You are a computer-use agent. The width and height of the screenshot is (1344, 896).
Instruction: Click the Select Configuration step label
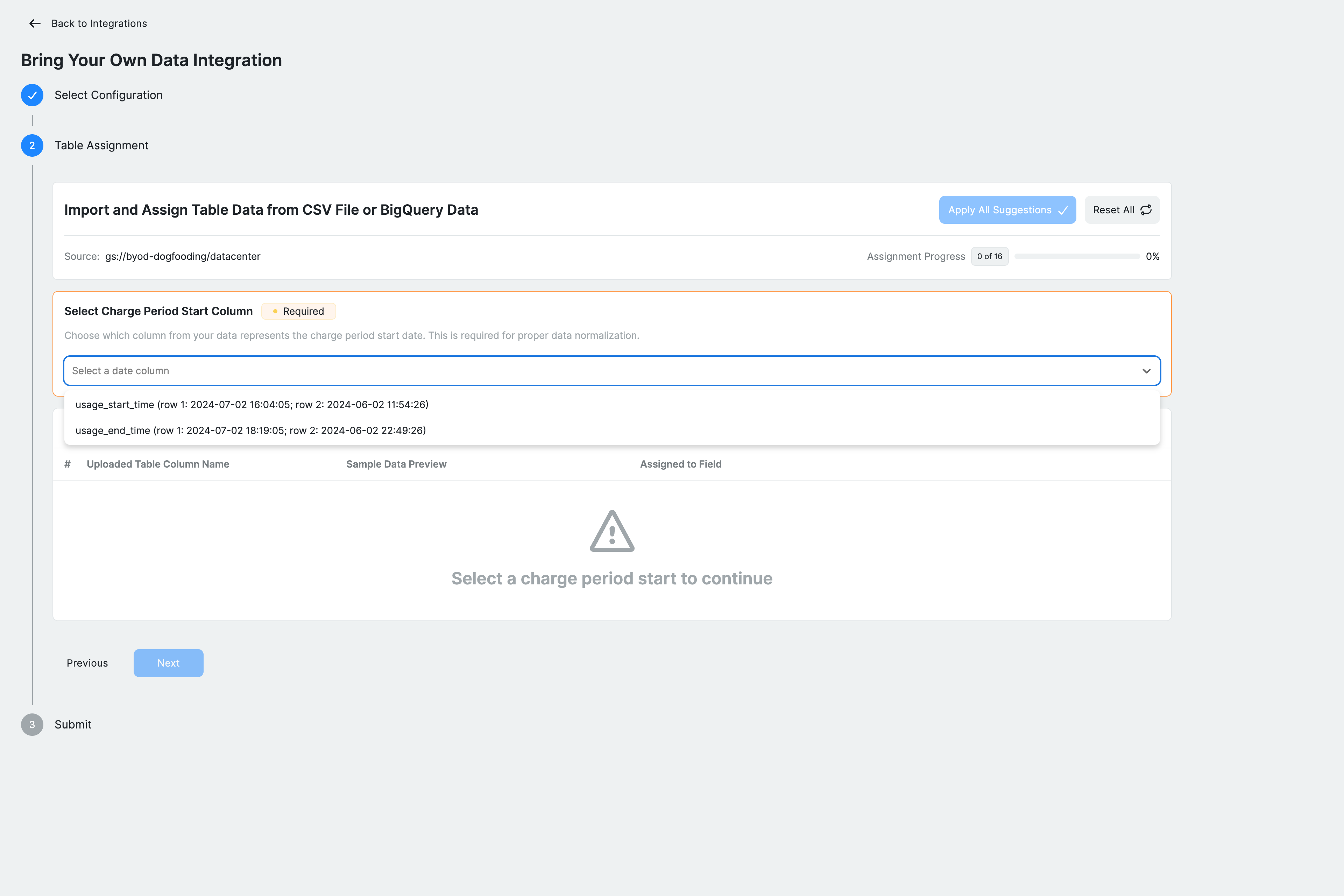point(108,95)
